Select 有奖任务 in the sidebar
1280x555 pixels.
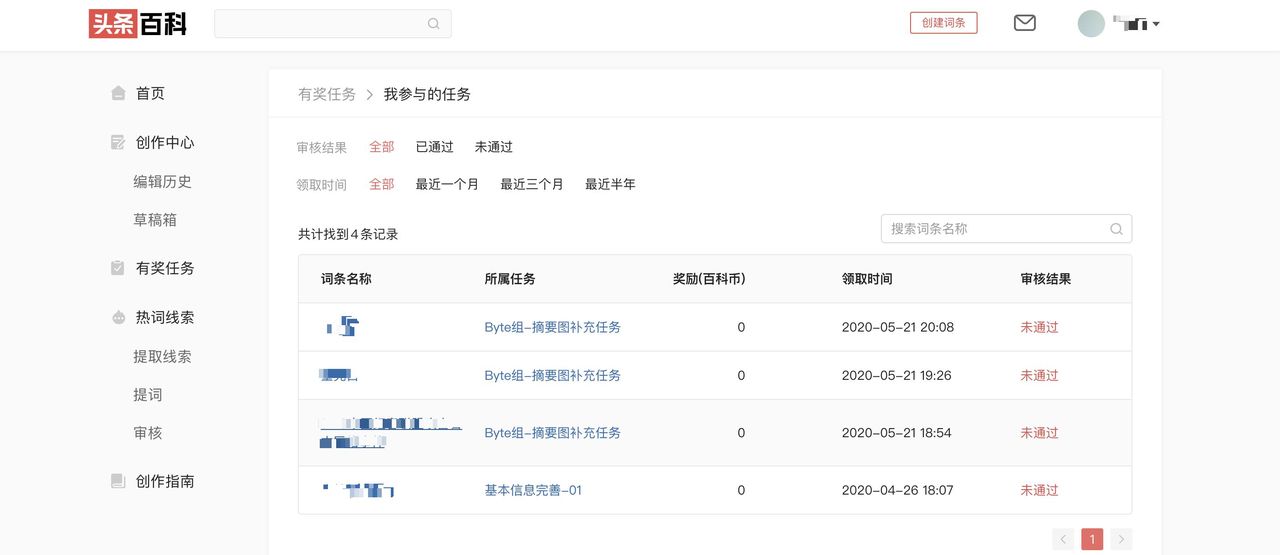pyautogui.click(x=165, y=268)
